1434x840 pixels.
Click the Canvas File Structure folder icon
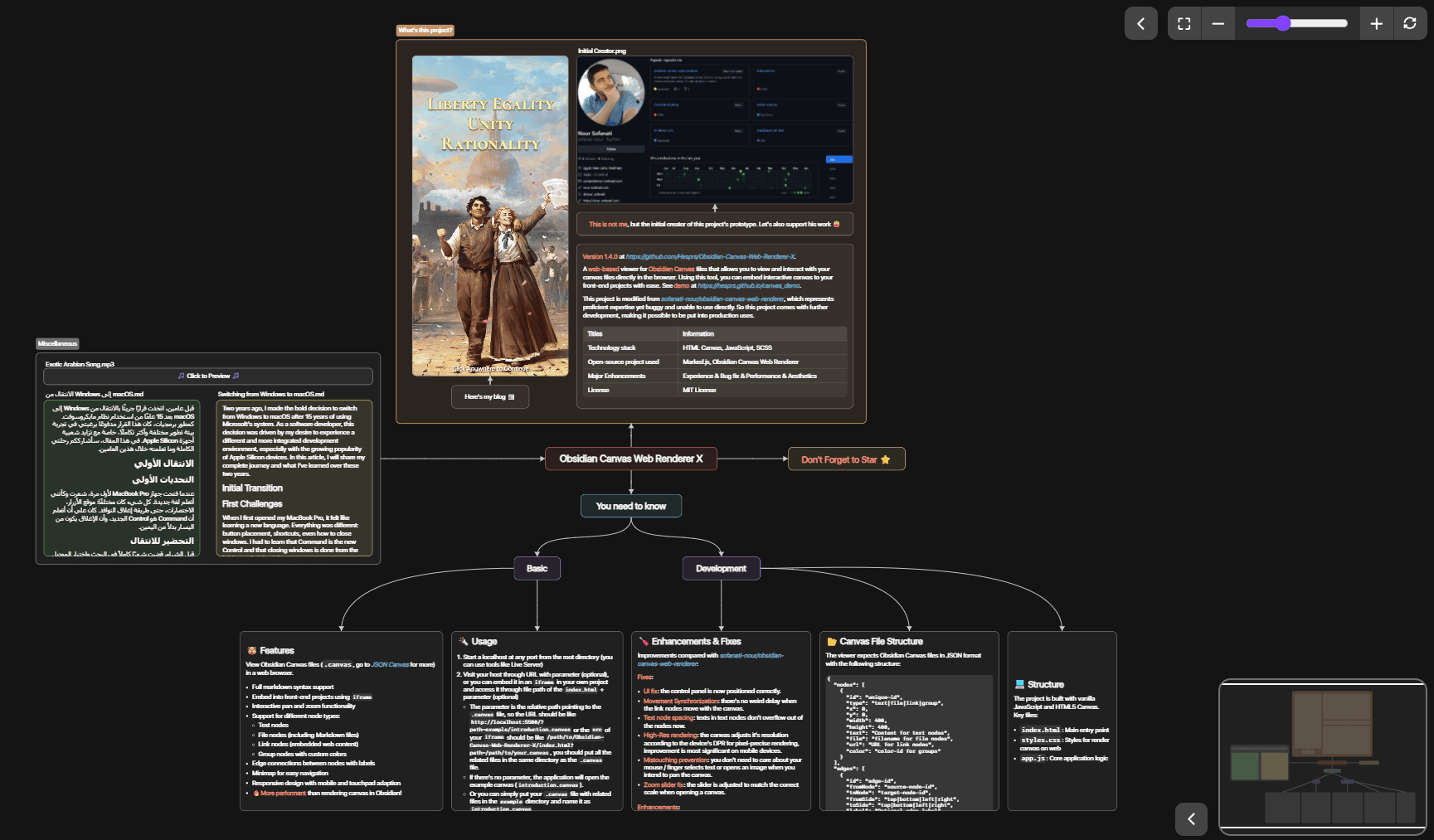click(832, 642)
